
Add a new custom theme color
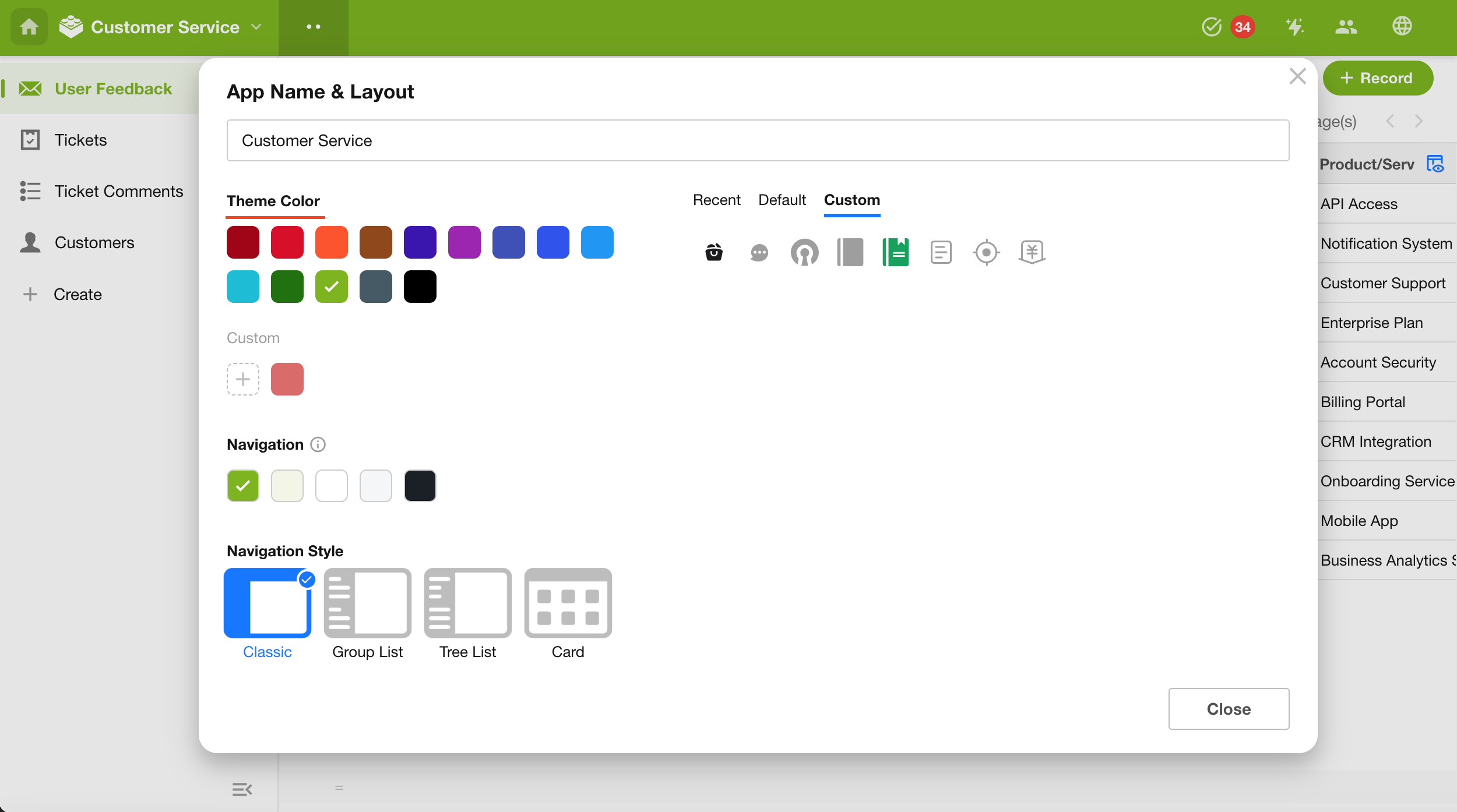tap(242, 379)
